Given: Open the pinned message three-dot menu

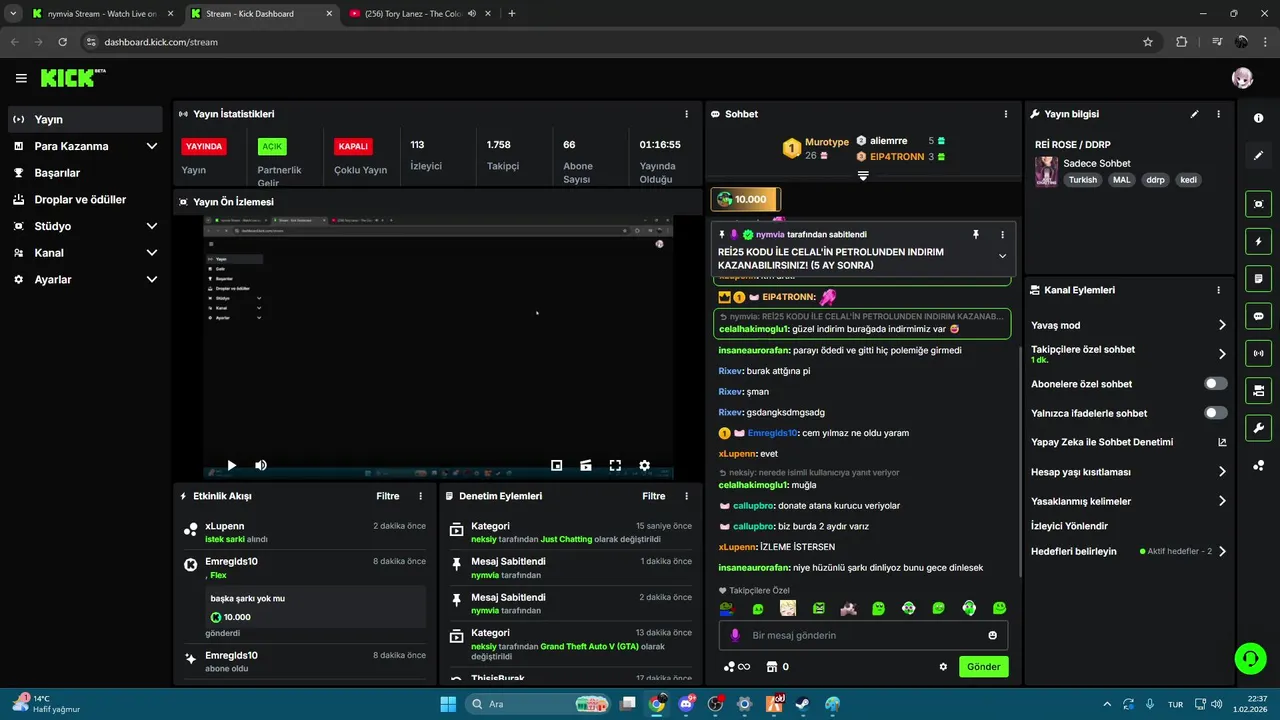Looking at the screenshot, I should [1002, 234].
